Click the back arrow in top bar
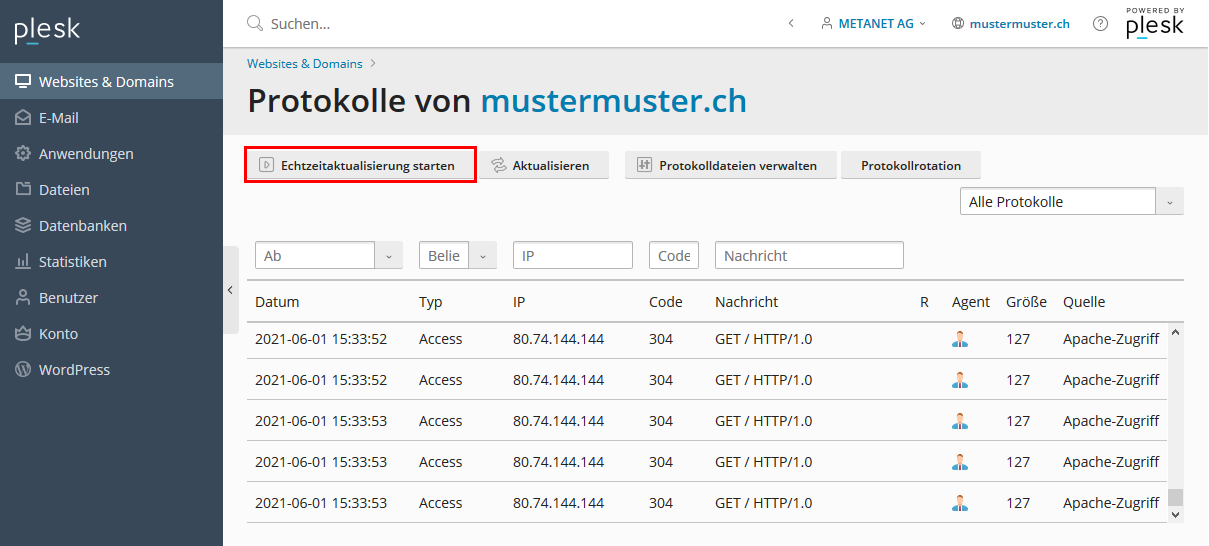1209x546 pixels. (791, 23)
